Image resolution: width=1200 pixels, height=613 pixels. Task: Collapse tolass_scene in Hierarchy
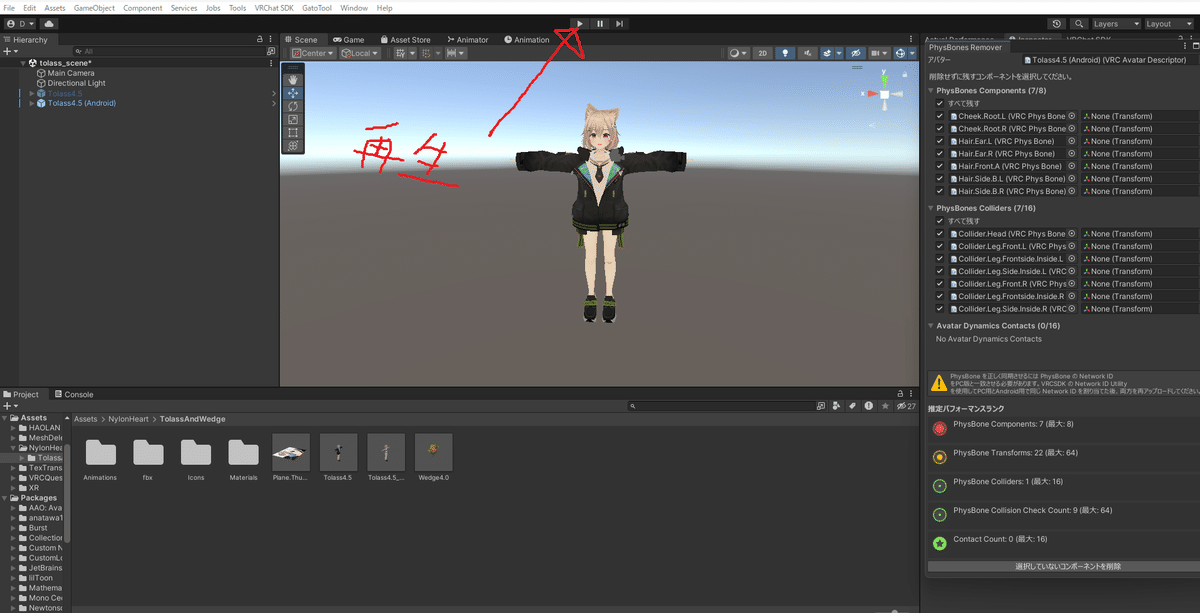pyautogui.click(x=23, y=62)
